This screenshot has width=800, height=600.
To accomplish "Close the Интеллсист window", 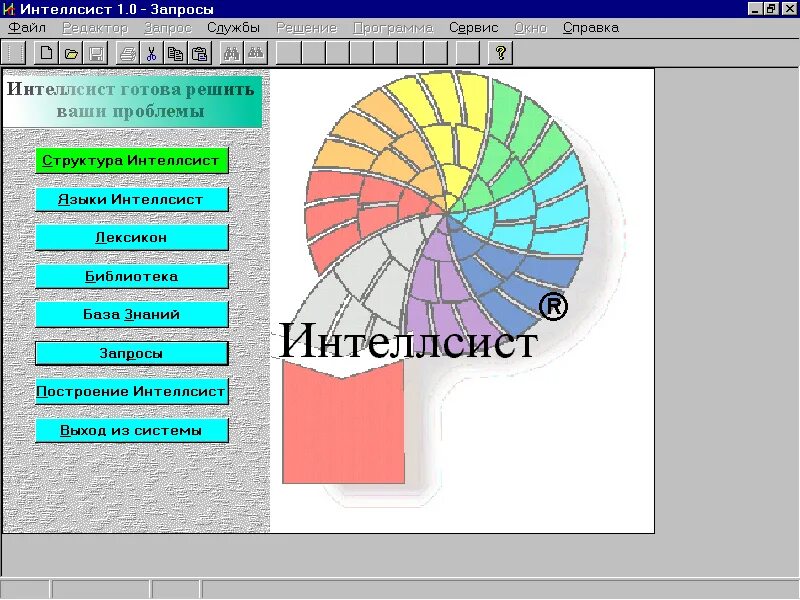I will pos(789,9).
